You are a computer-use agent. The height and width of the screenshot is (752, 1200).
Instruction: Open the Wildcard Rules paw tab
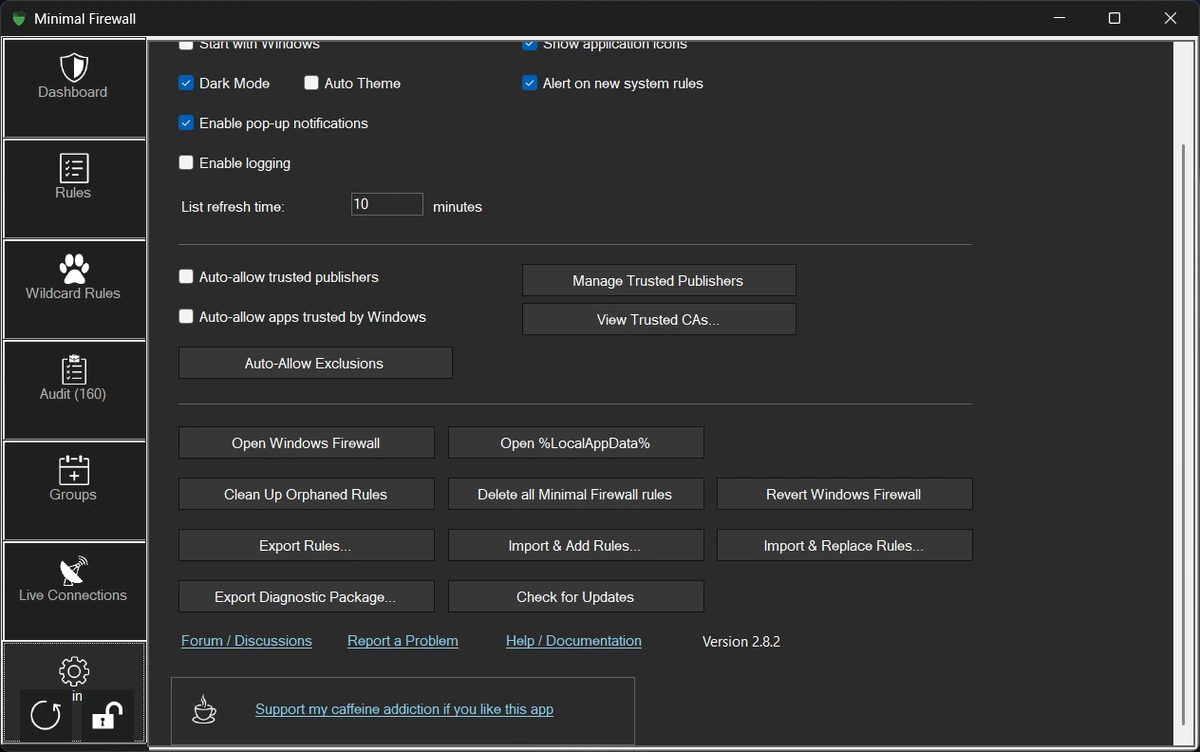pos(74,290)
